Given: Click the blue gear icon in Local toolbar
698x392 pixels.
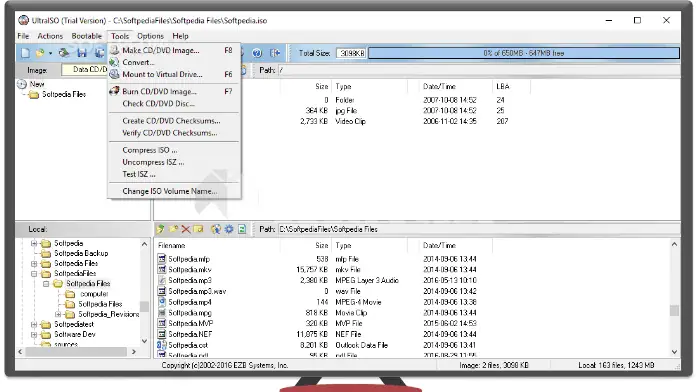Looking at the screenshot, I should click(x=229, y=229).
